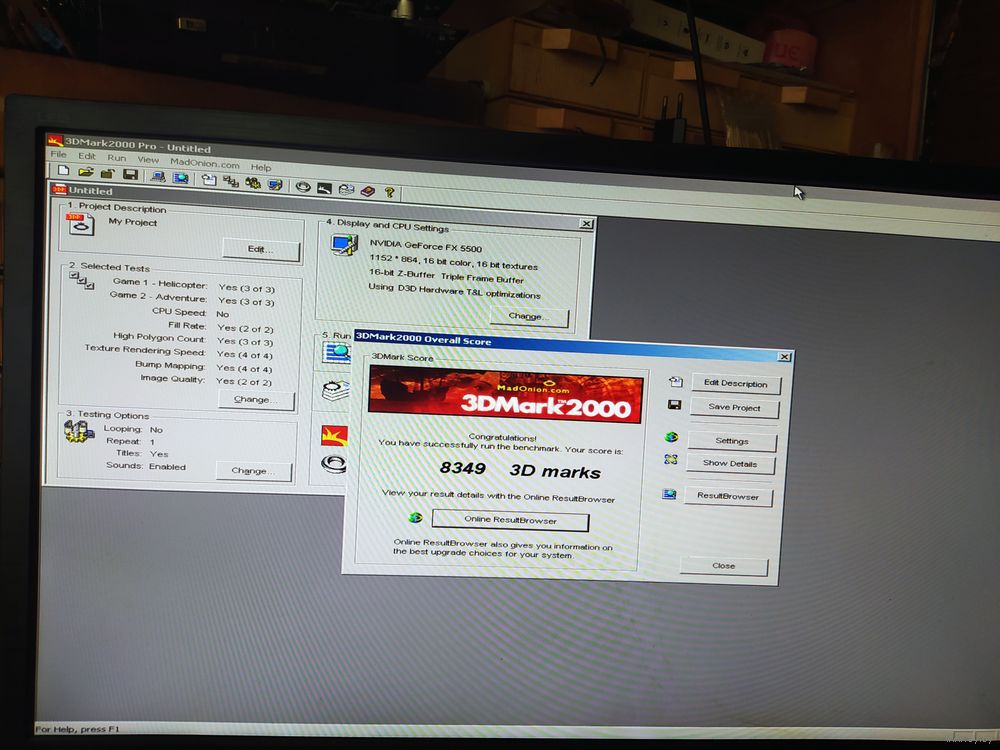The image size is (1000, 750).
Task: Click Change... under Testing Options
Action: [x=253, y=471]
